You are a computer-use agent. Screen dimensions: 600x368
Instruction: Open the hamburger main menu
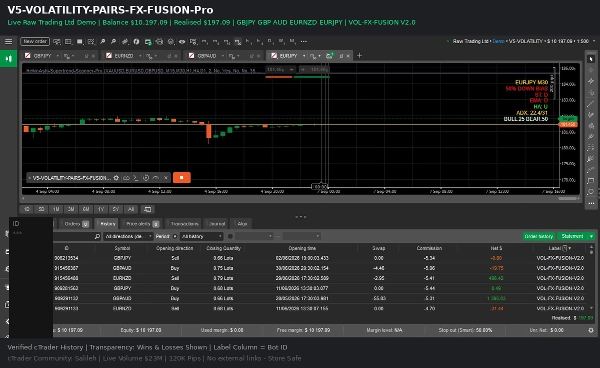coord(8,41)
